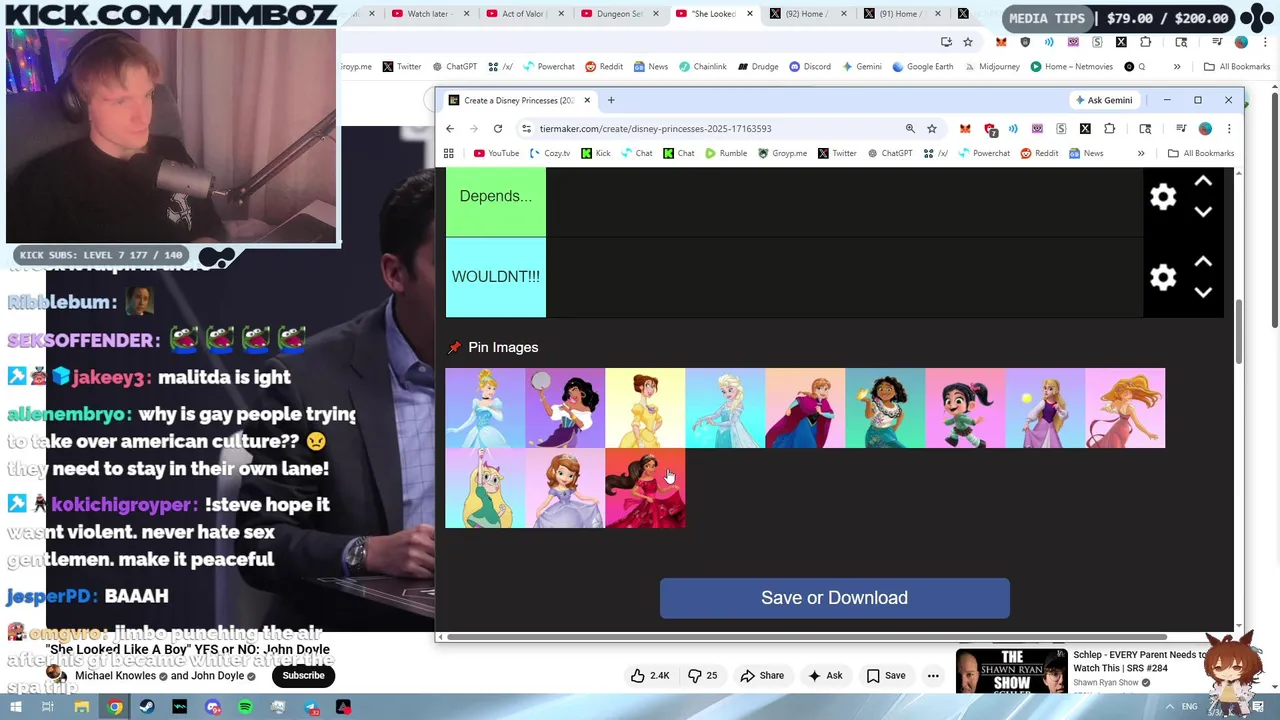Open Drudge bookmark in back browser window
The width and height of the screenshot is (1280, 720).
[757, 67]
